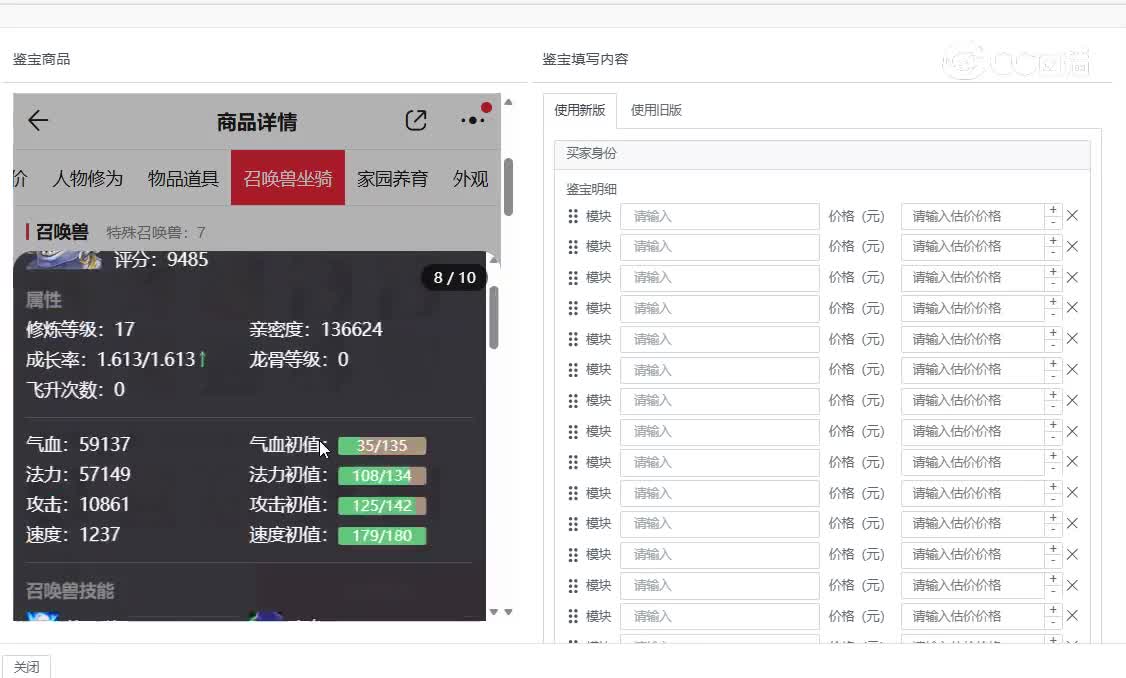Switch to 物品道具 category tab
The image size is (1126, 678).
point(183,178)
